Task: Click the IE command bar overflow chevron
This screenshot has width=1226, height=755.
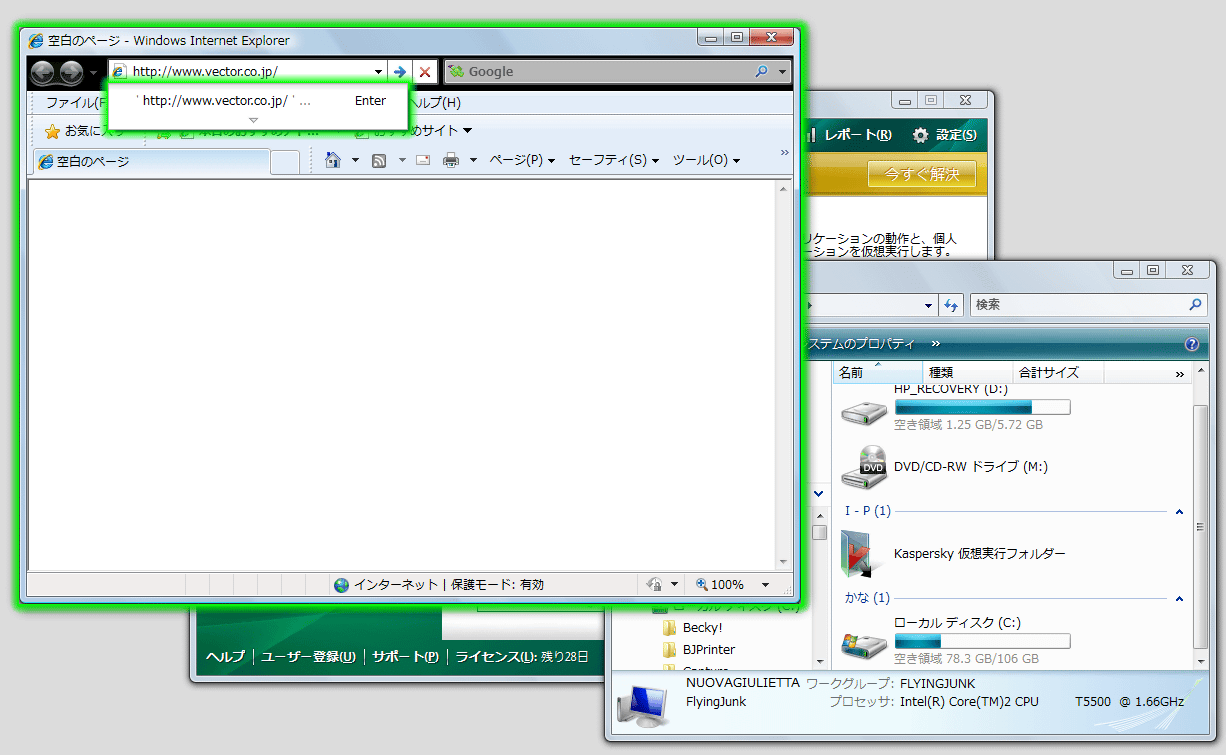Action: pyautogui.click(x=785, y=153)
